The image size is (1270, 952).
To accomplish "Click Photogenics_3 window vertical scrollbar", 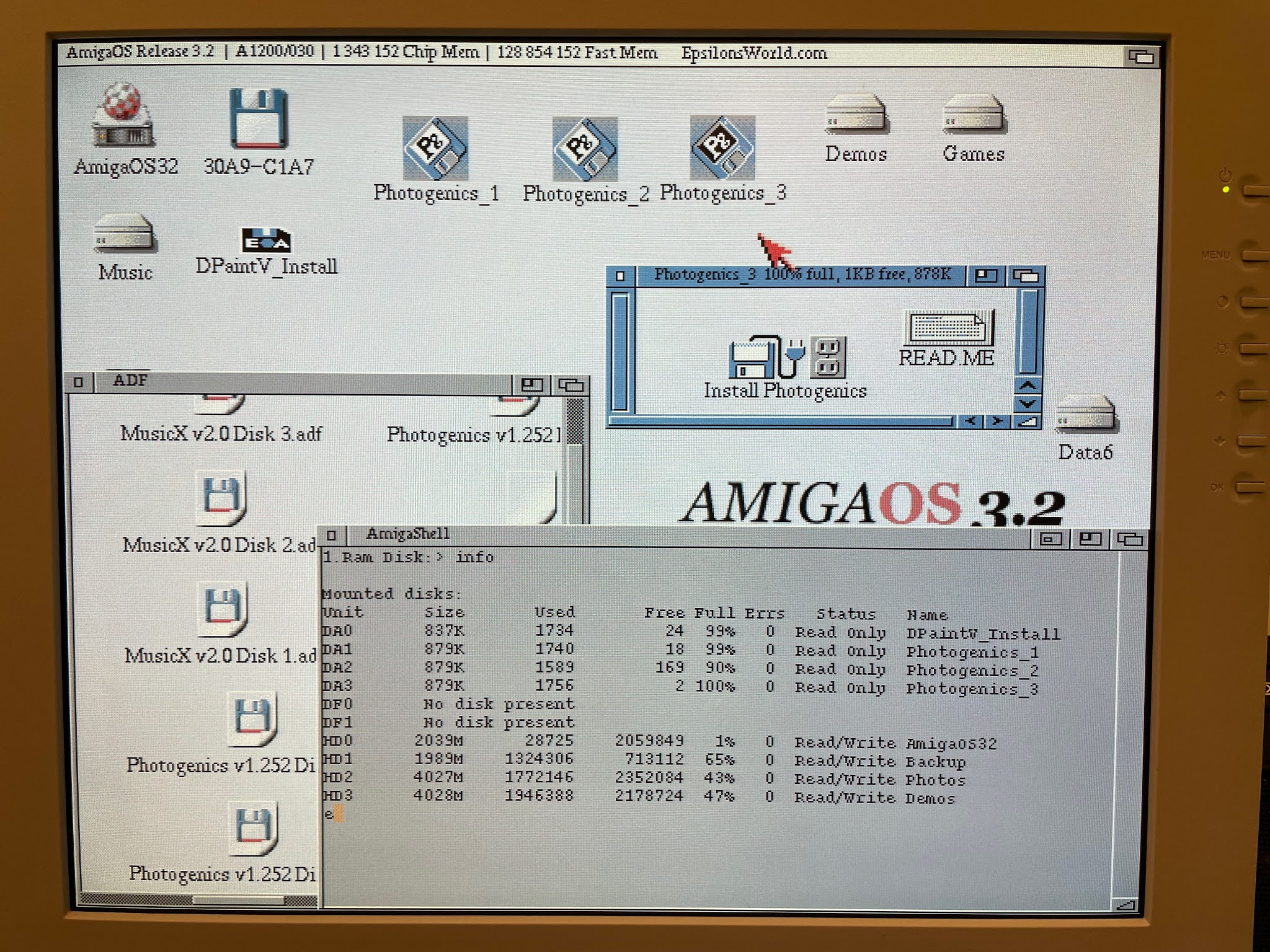I will click(1028, 332).
